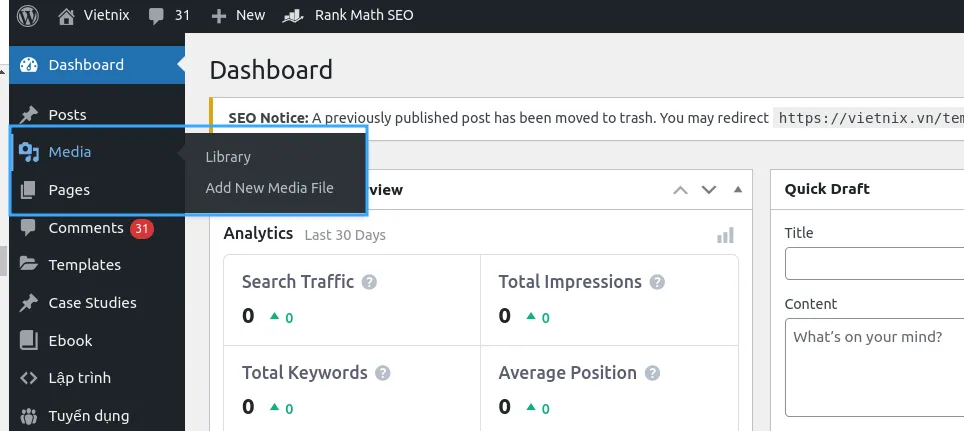The image size is (964, 431).
Task: Click the help icon next to Total Impressions
Action: point(657,282)
